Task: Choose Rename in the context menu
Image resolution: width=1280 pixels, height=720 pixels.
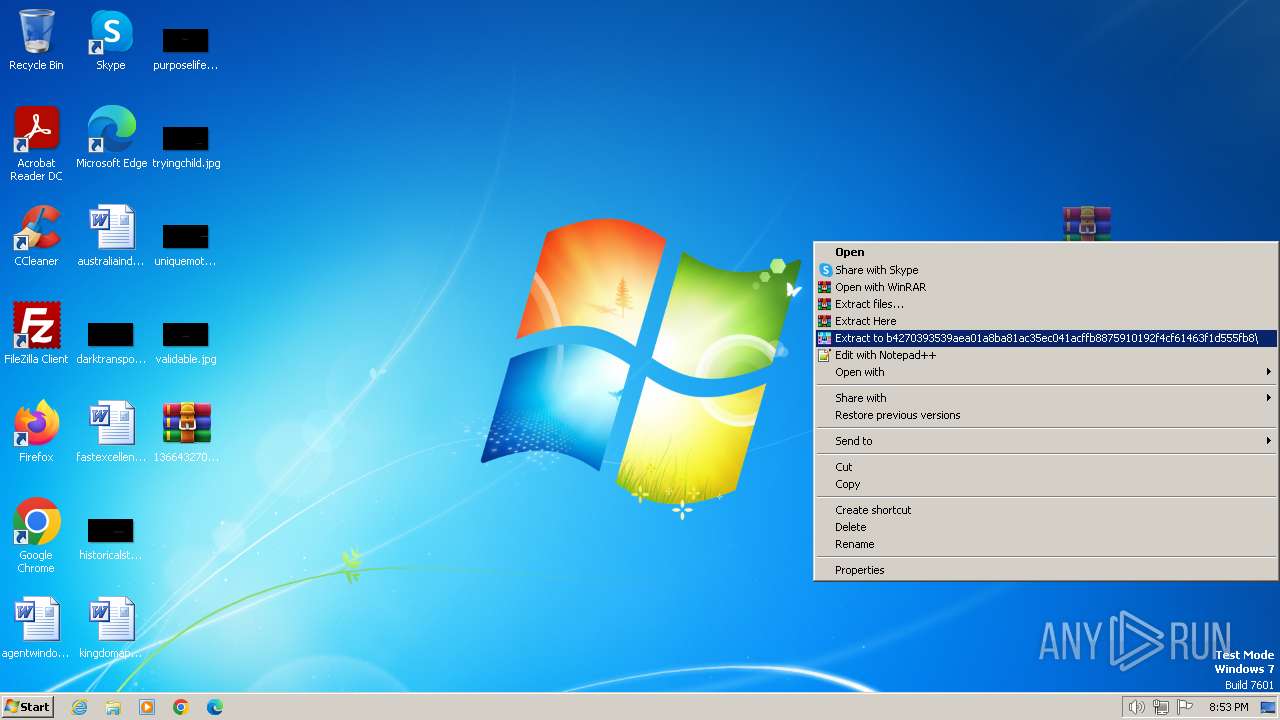Action: [x=1046, y=544]
